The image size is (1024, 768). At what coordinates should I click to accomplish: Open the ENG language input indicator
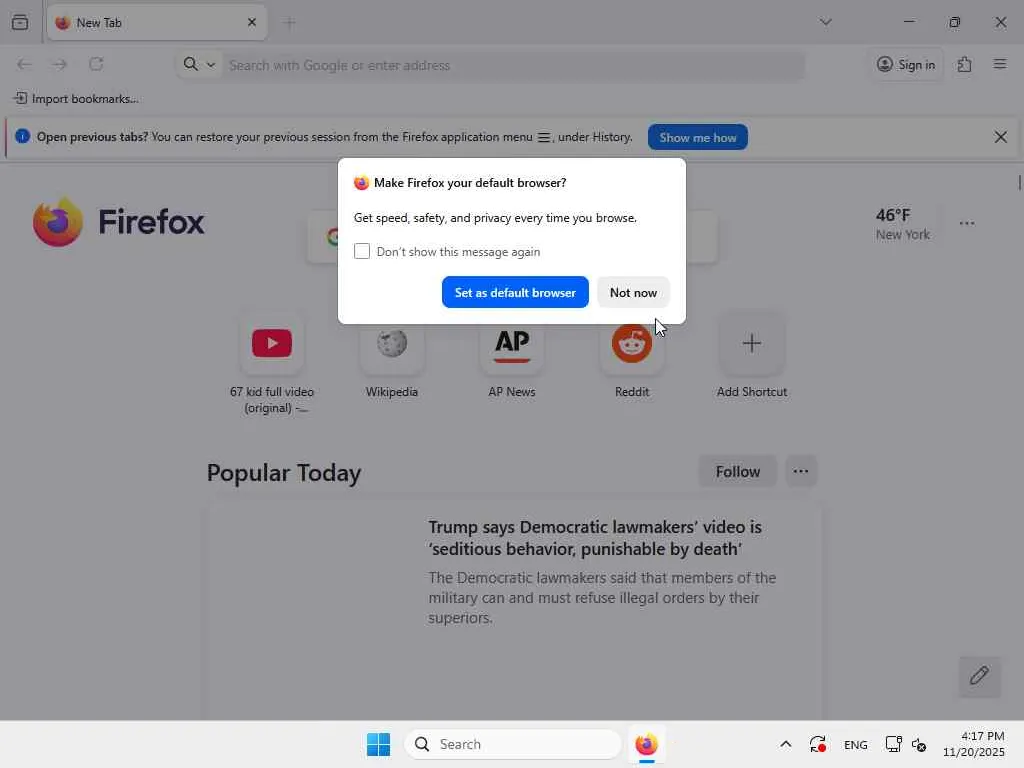(856, 744)
